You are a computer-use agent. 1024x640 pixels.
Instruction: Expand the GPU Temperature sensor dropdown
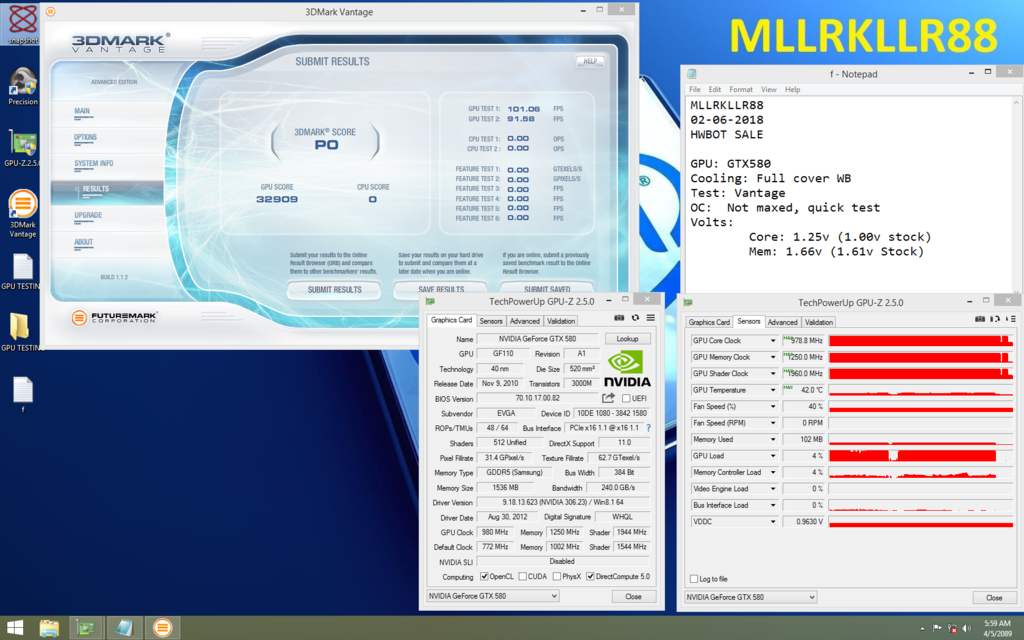point(773,390)
